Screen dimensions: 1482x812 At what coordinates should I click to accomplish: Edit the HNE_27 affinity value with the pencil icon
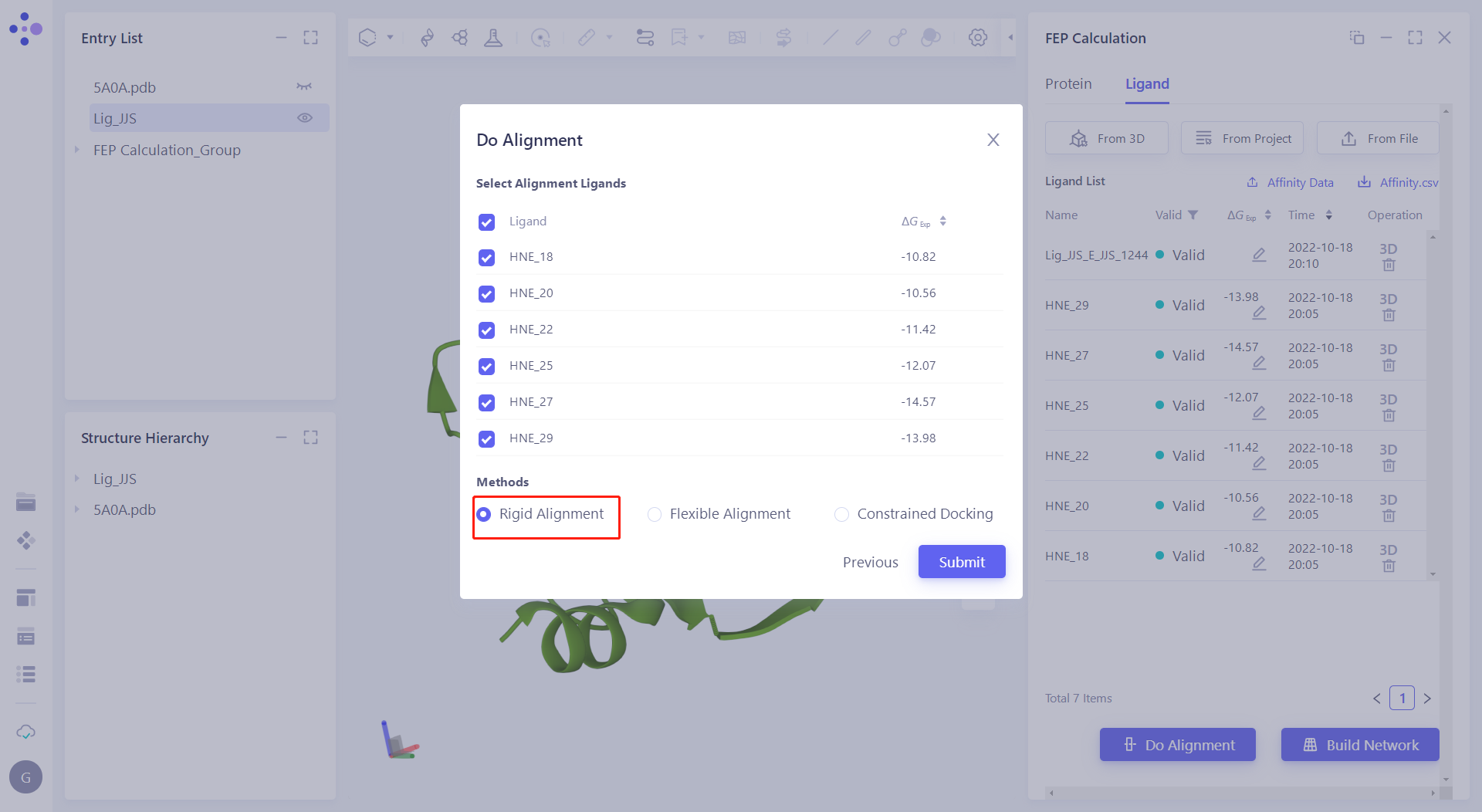tap(1259, 362)
